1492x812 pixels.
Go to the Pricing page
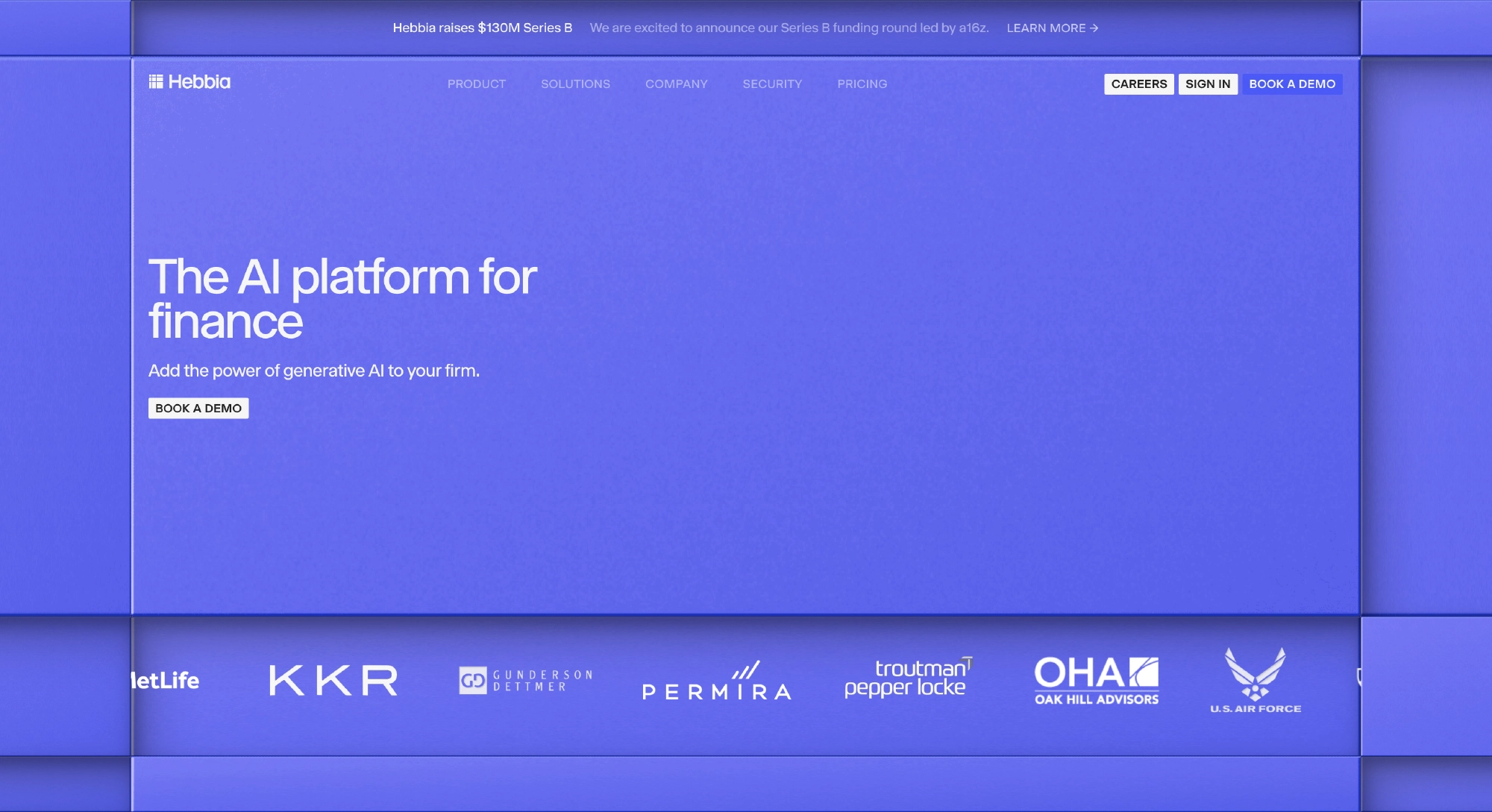click(x=862, y=84)
